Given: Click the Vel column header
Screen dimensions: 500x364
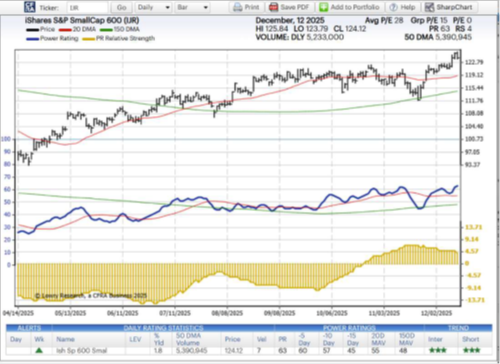Looking at the screenshot, I should click(x=262, y=339).
